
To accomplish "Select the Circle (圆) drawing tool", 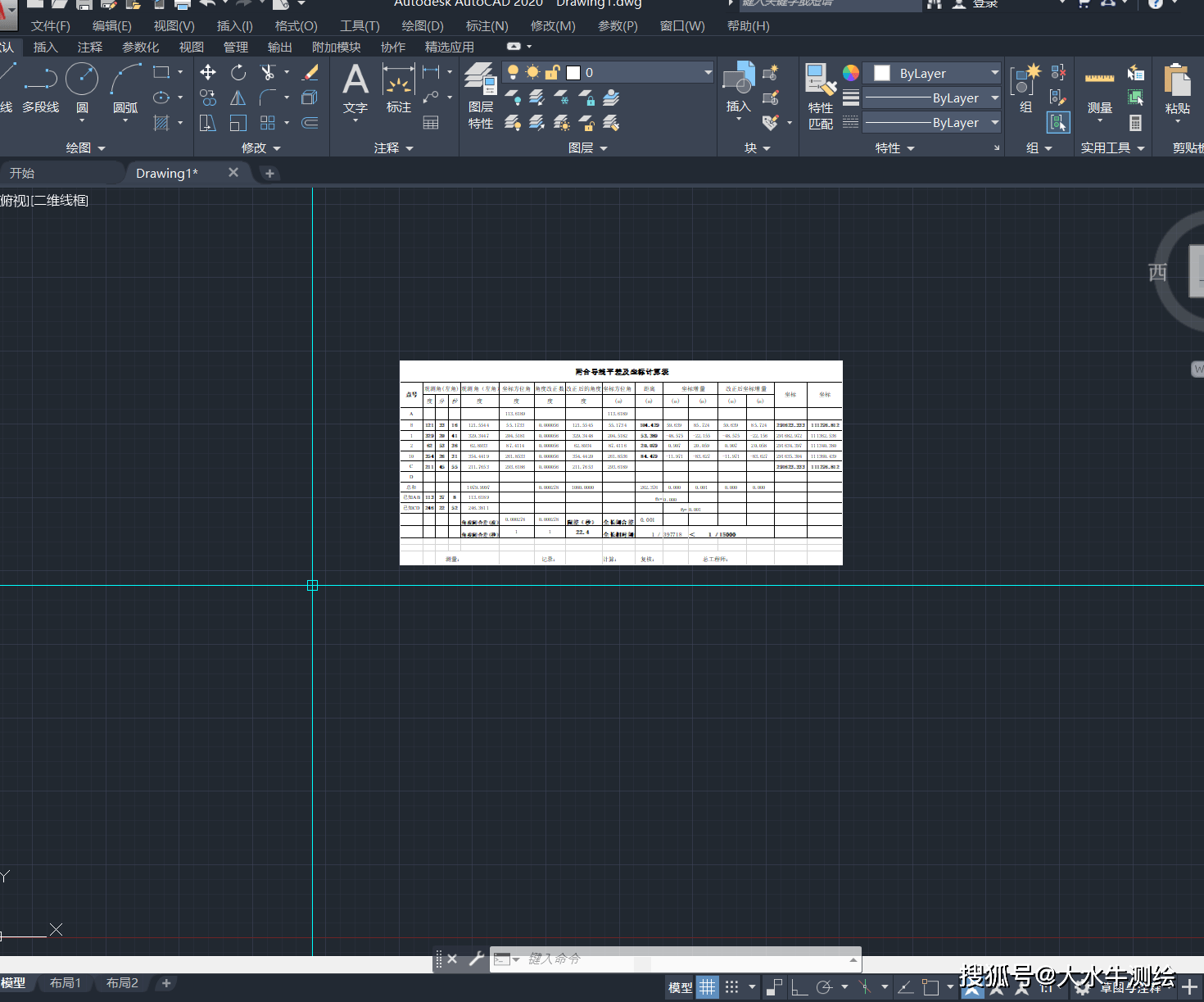I will point(82,88).
